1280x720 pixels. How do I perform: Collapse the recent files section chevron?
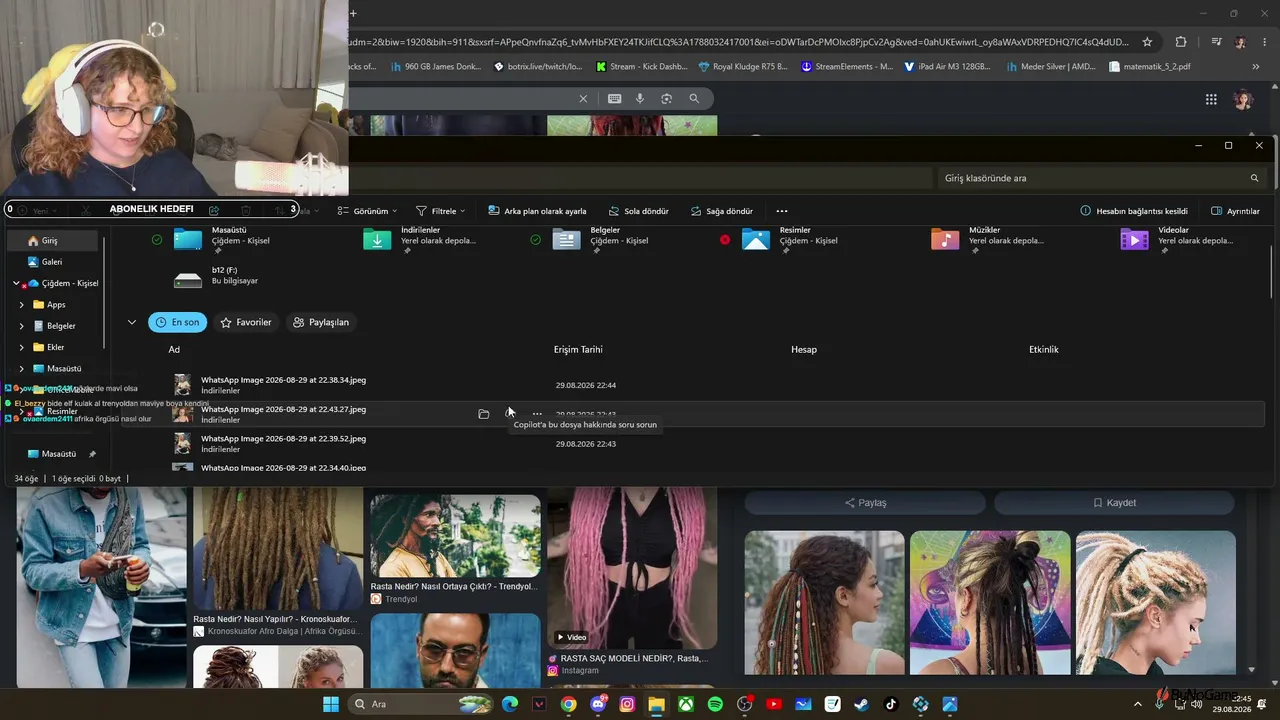coord(131,322)
